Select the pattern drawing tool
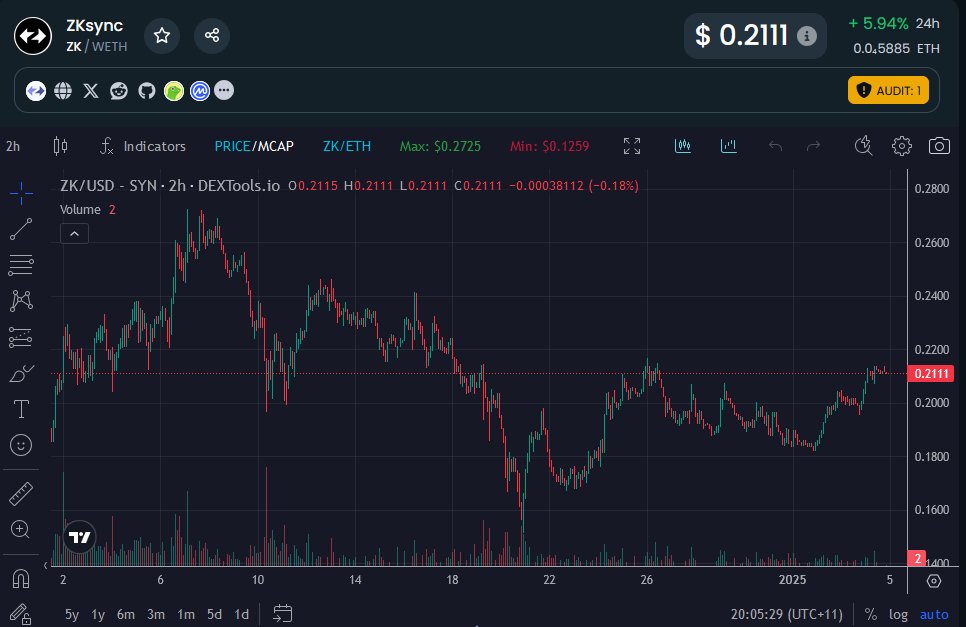 pyautogui.click(x=21, y=301)
